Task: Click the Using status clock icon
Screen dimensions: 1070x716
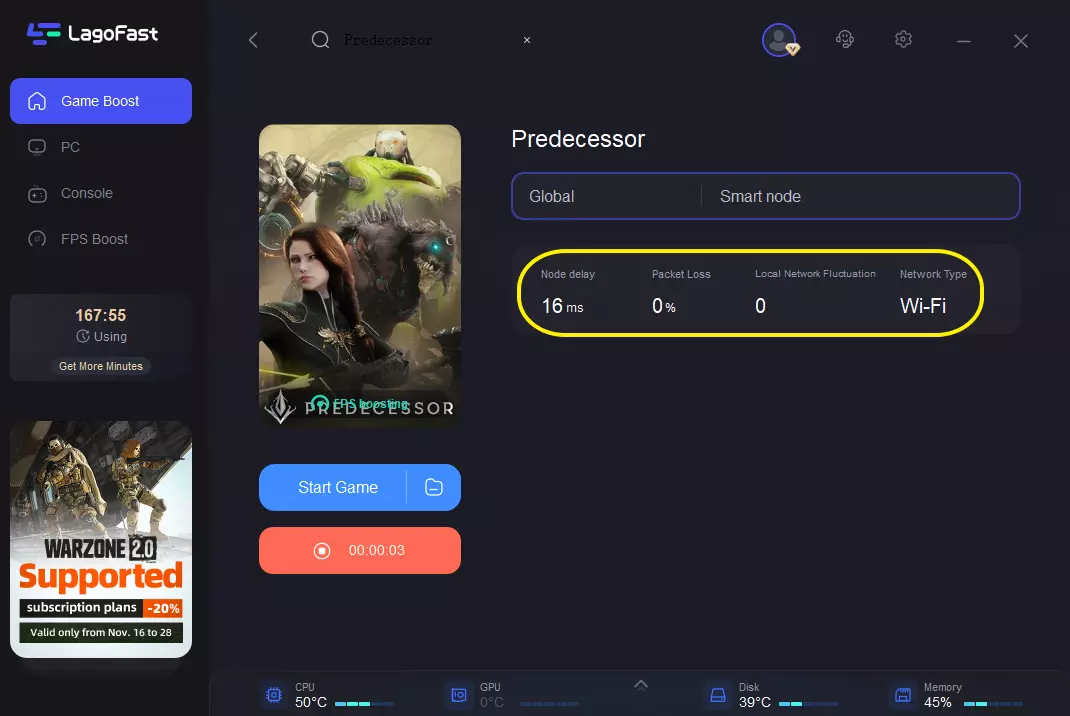Action: point(83,336)
